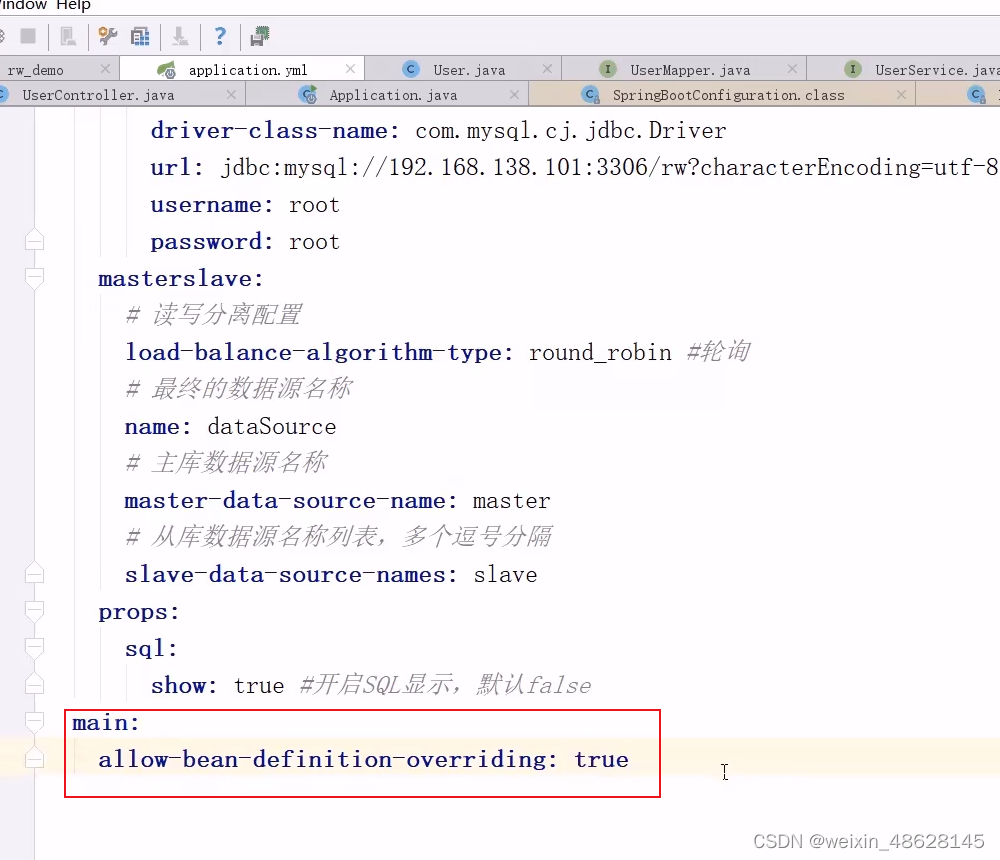Click the Save All memory-chip toolbar icon
The height and width of the screenshot is (860, 1000).
[x=259, y=35]
